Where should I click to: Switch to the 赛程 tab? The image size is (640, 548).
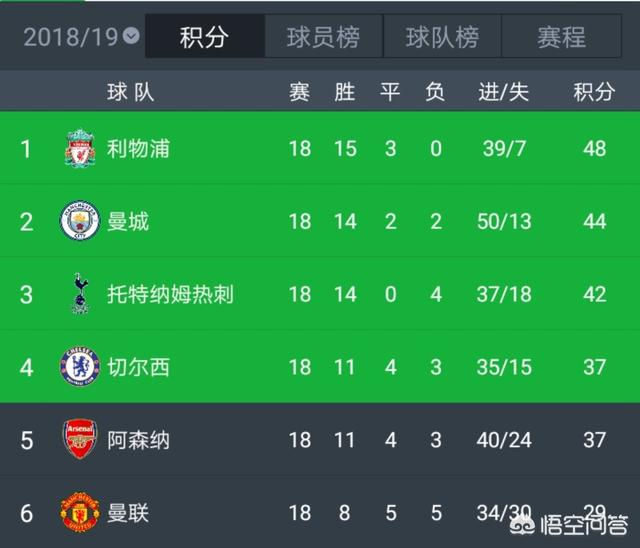[561, 38]
